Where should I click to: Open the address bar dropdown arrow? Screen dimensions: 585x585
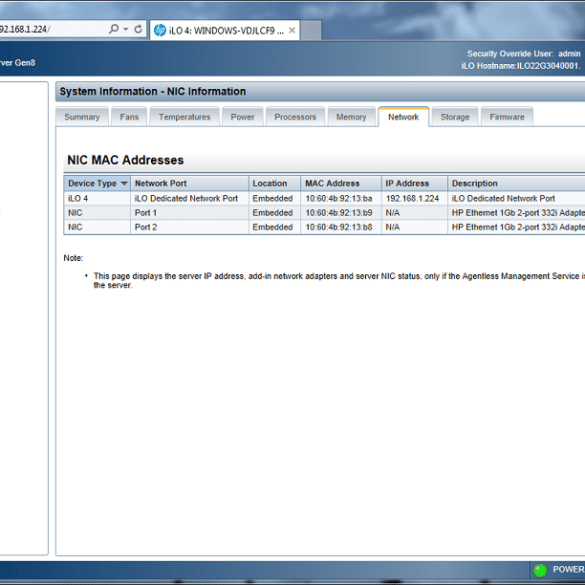[x=126, y=29]
